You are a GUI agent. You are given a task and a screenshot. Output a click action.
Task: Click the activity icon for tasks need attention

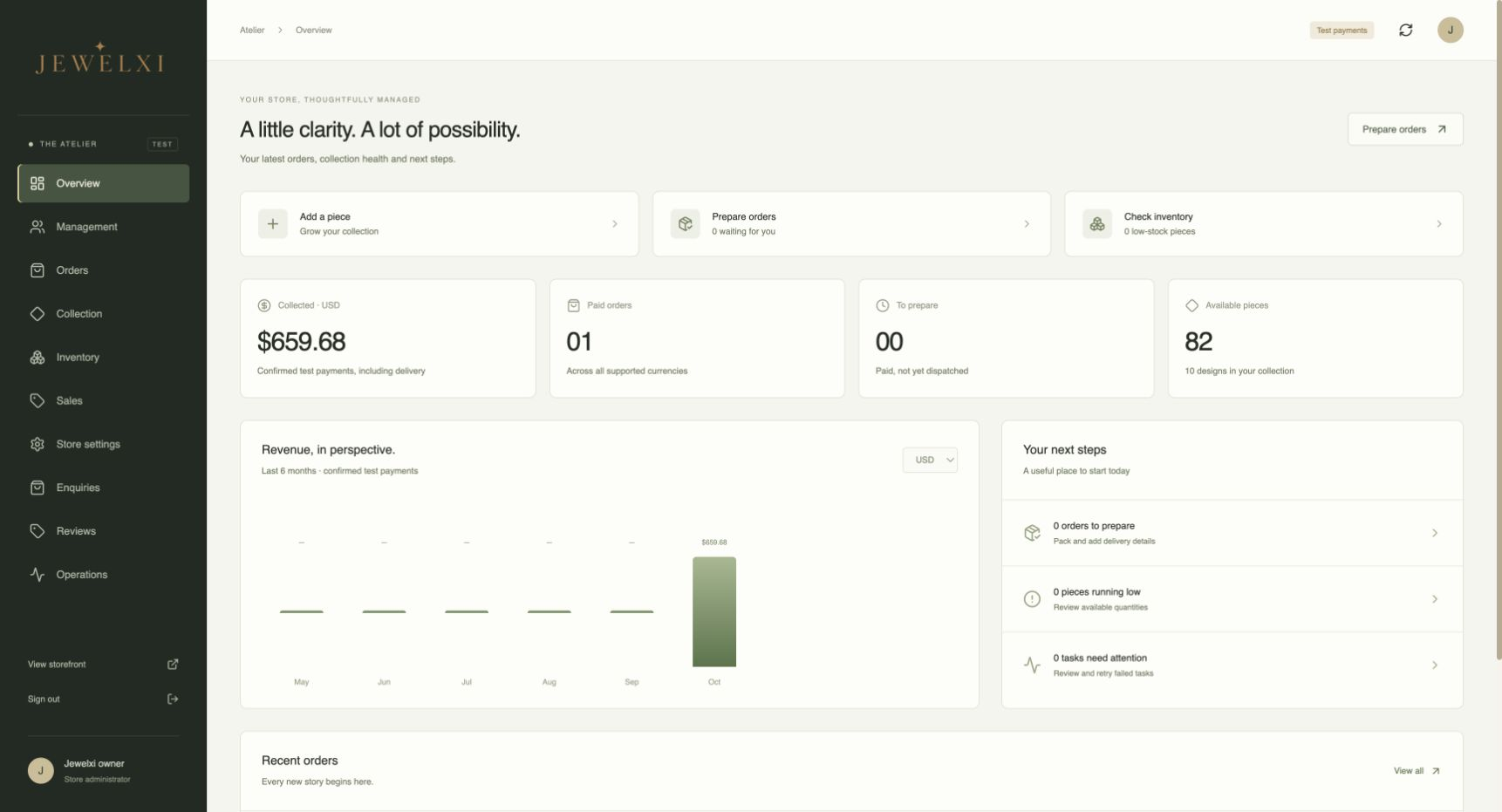tap(1032, 665)
